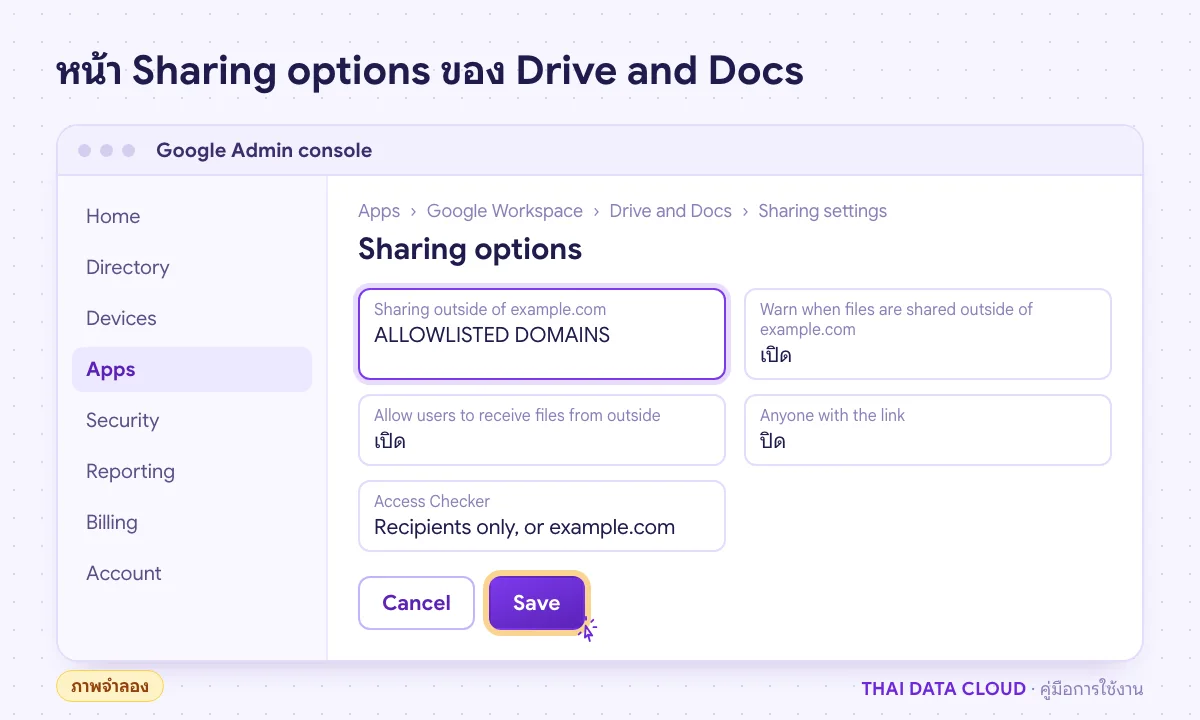
Task: Click the first window control dot
Action: [85, 151]
